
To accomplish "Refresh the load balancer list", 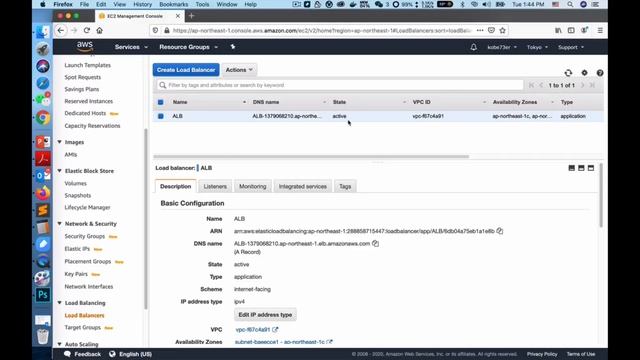I will click(x=568, y=73).
